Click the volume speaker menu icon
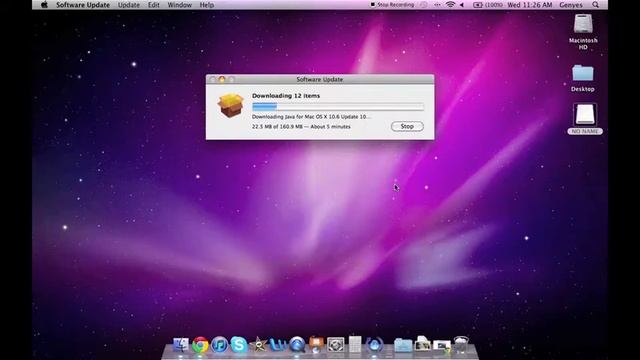The image size is (640, 360). pyautogui.click(x=462, y=5)
